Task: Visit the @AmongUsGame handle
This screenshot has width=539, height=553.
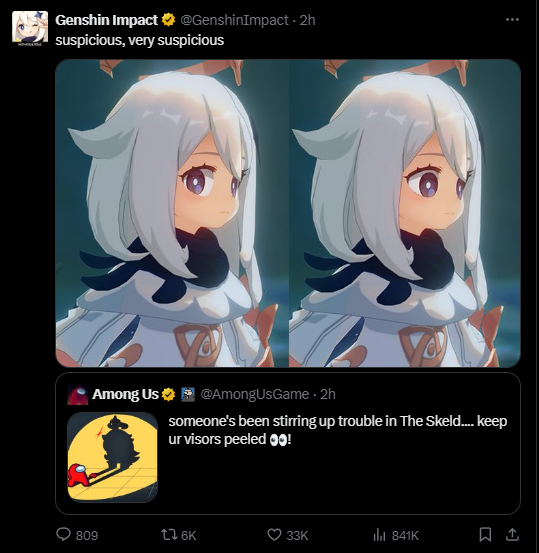Action: point(254,394)
